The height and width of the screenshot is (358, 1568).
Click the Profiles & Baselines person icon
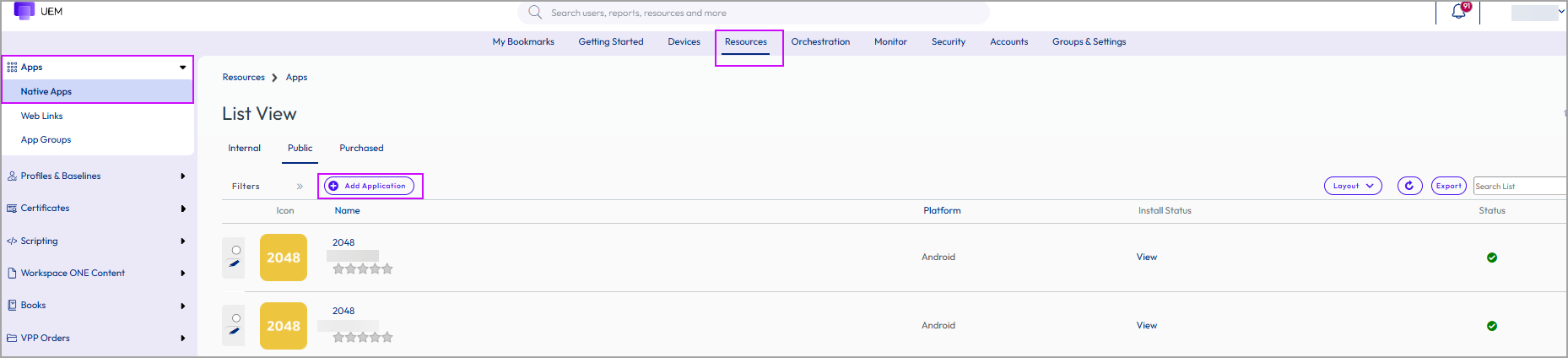pos(12,176)
